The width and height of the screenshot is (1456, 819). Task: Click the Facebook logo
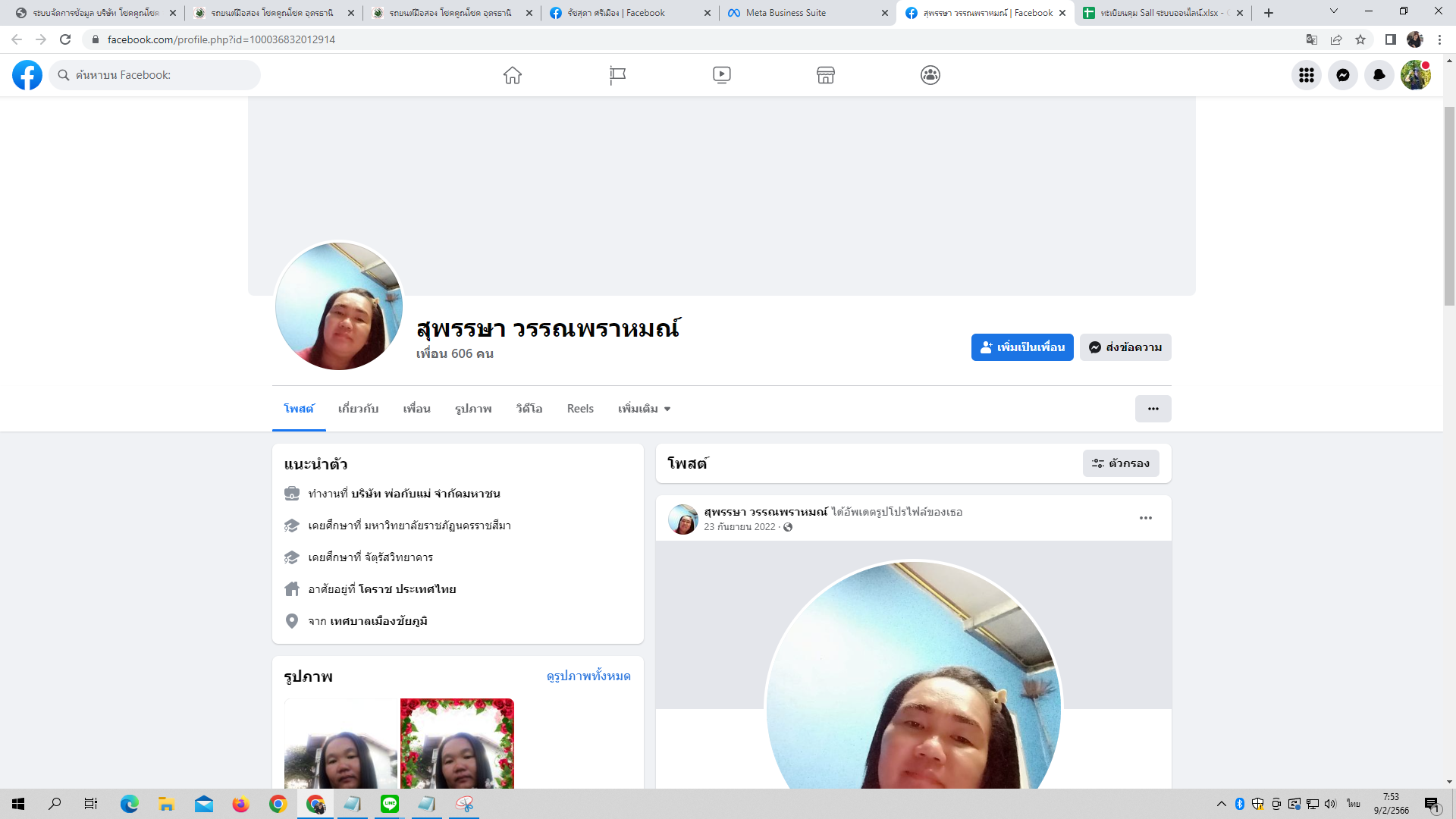[27, 75]
